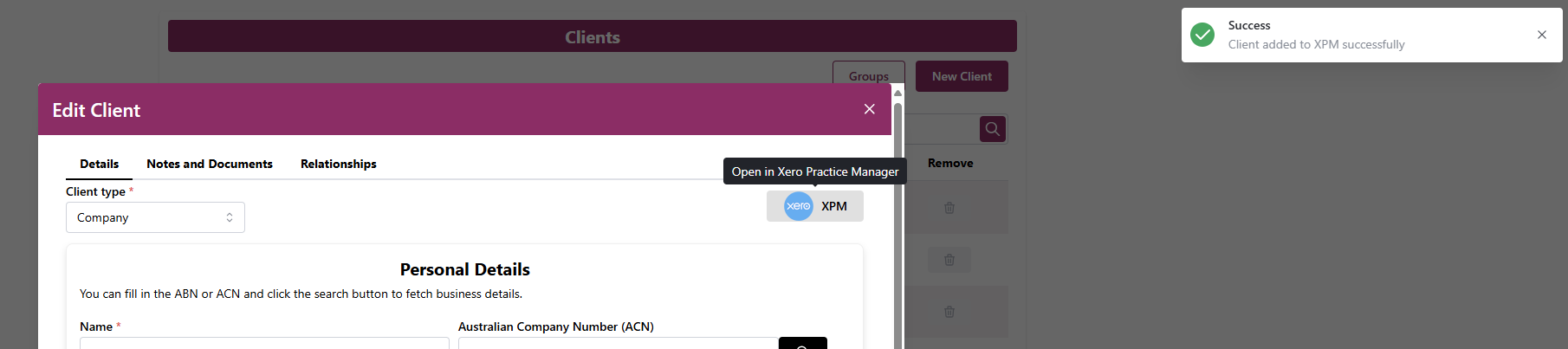Click the dialog scrollbar up arrow
Image resolution: width=1568 pixels, height=349 pixels.
coord(897,93)
